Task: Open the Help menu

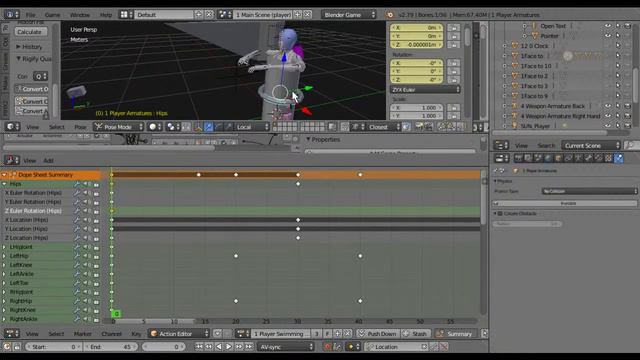Action: tap(106, 15)
